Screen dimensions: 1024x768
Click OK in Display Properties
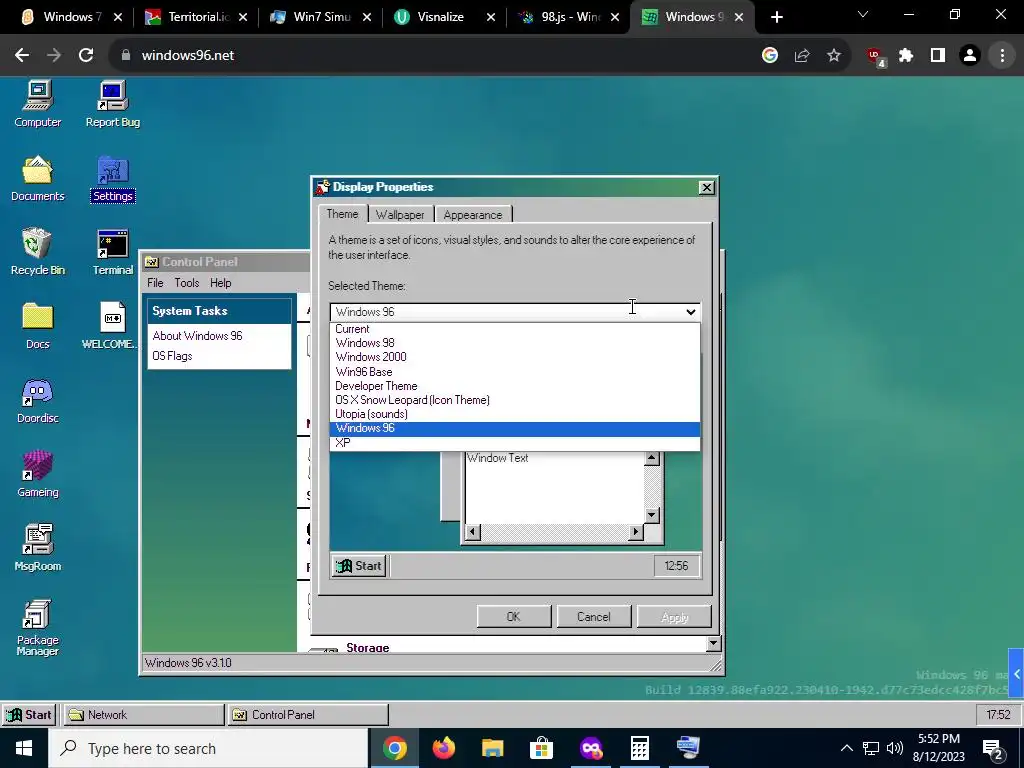pos(514,616)
